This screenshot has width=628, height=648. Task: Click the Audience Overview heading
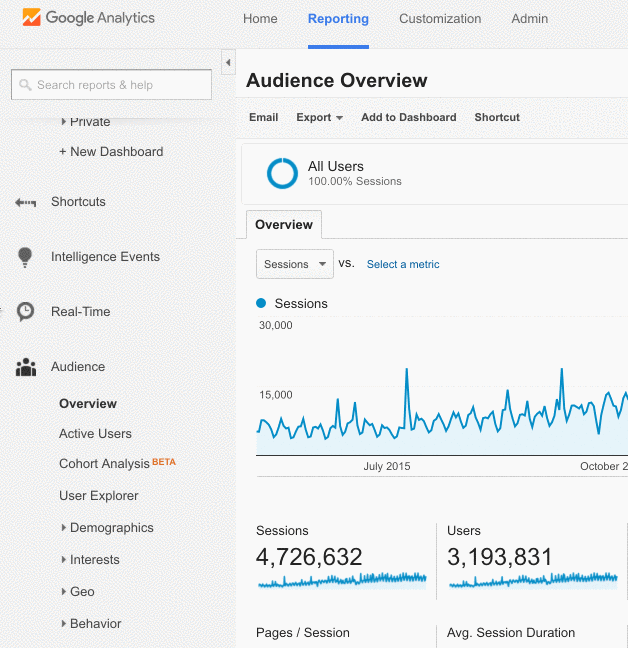[337, 80]
